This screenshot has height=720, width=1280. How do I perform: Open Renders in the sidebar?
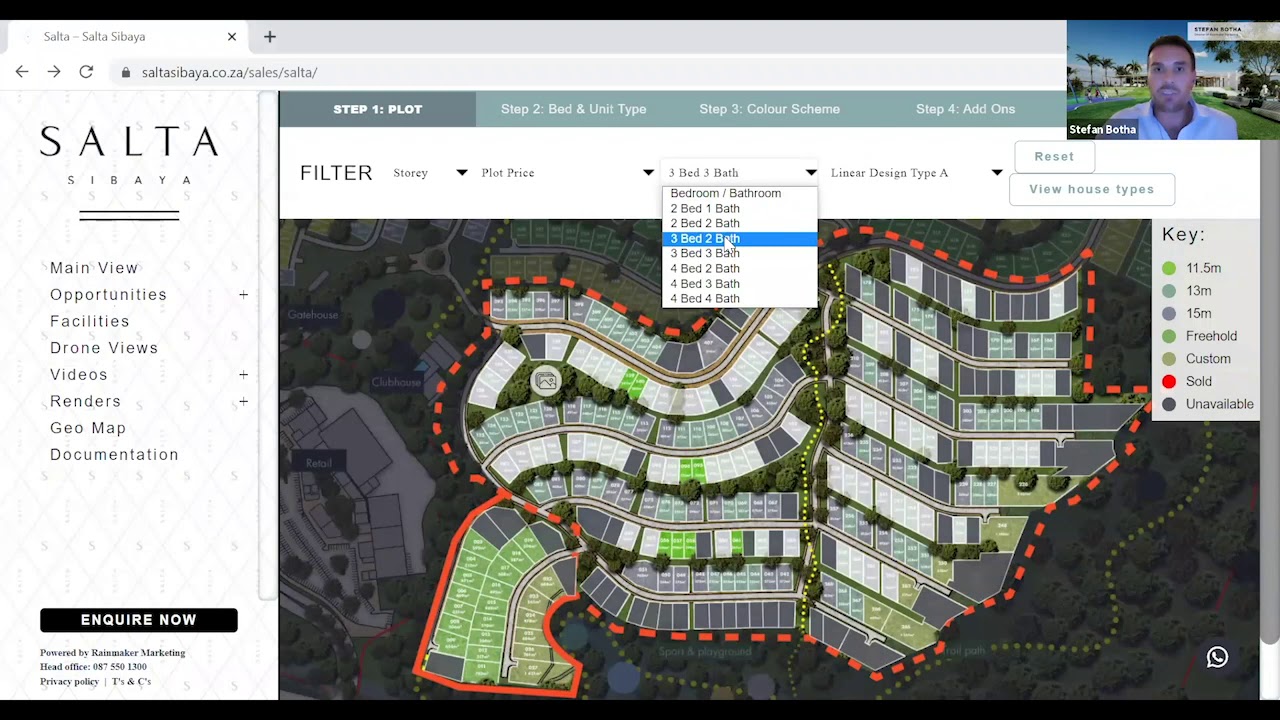click(x=85, y=402)
